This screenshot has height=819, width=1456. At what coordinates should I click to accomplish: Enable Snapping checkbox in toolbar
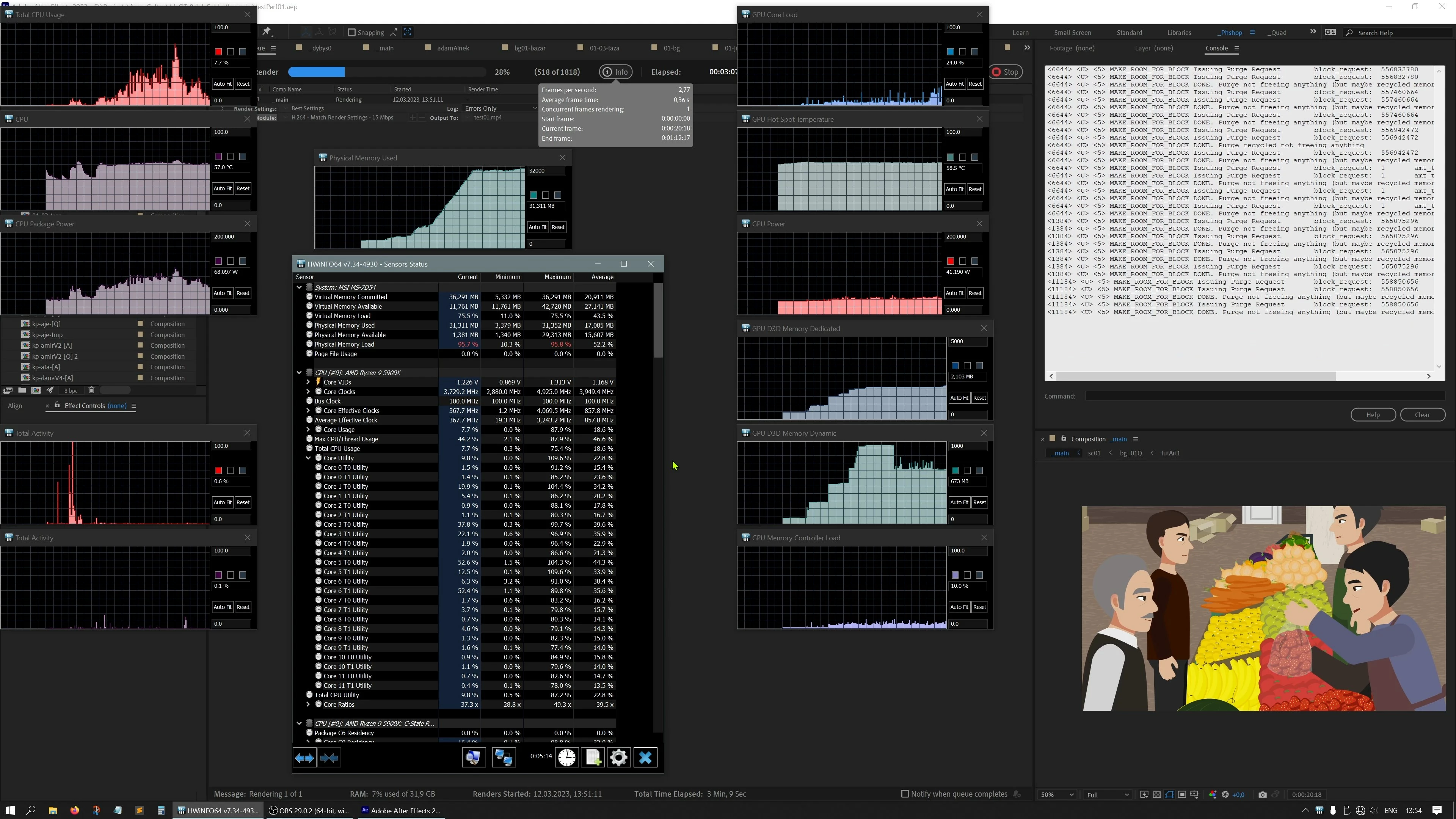(351, 32)
